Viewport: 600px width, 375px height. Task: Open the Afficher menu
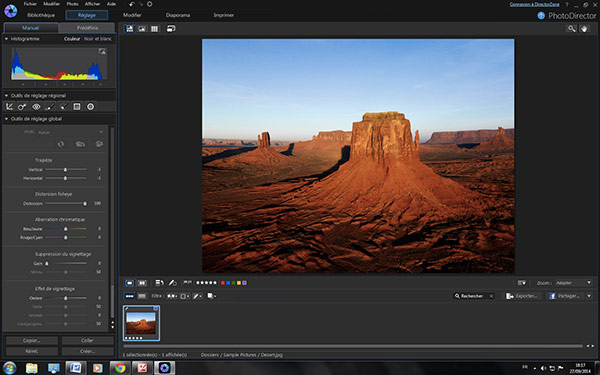tap(92, 4)
